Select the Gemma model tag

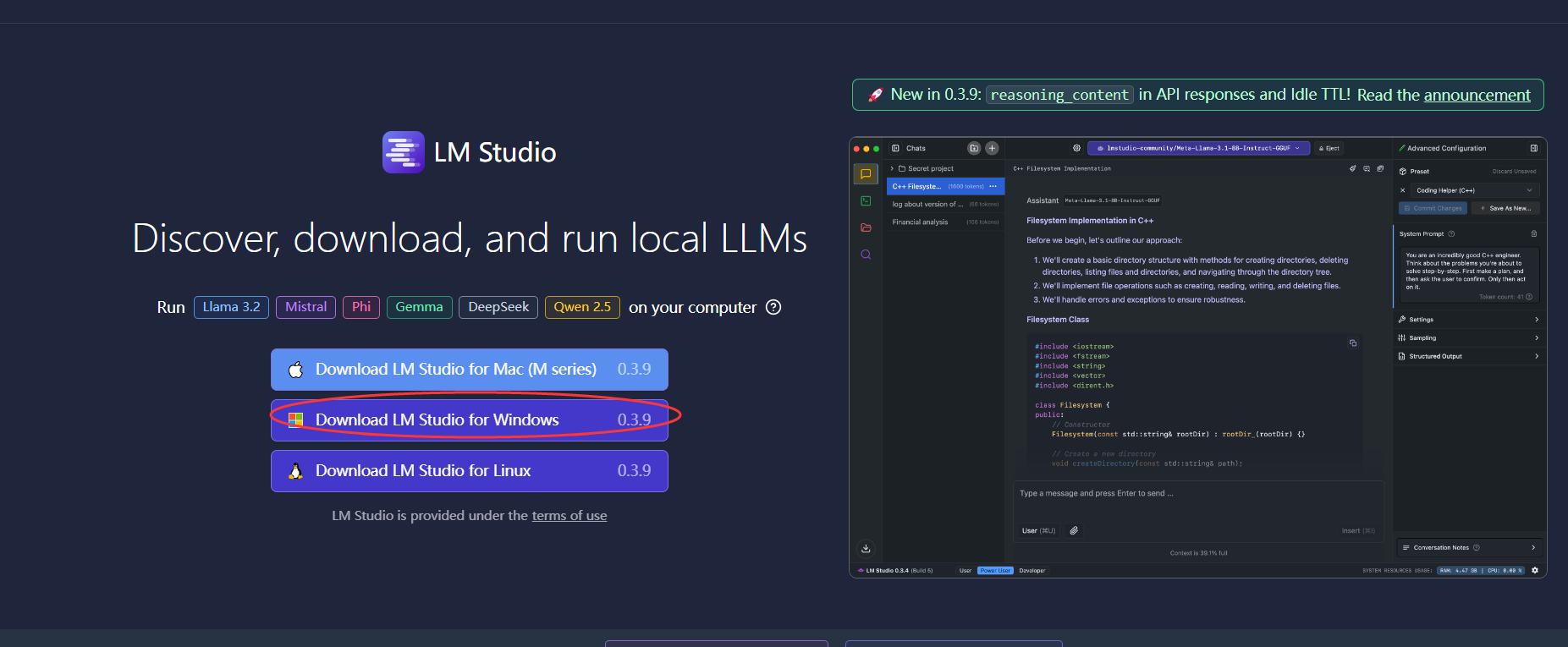pos(419,307)
